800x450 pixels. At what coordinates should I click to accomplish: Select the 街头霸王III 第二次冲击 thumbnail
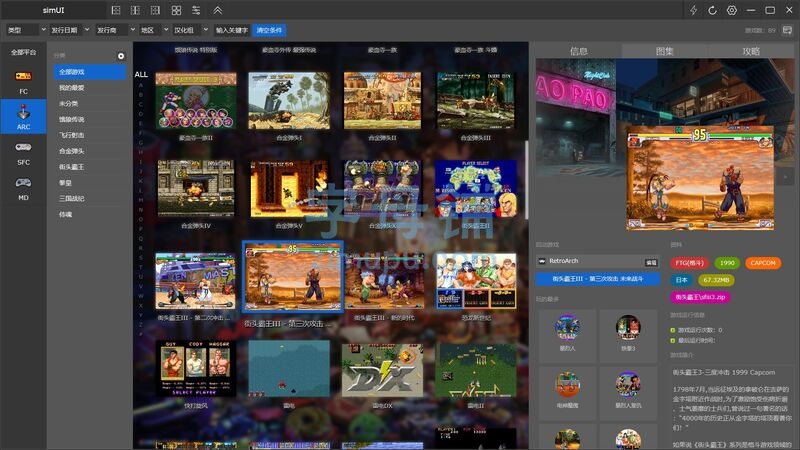tap(195, 281)
